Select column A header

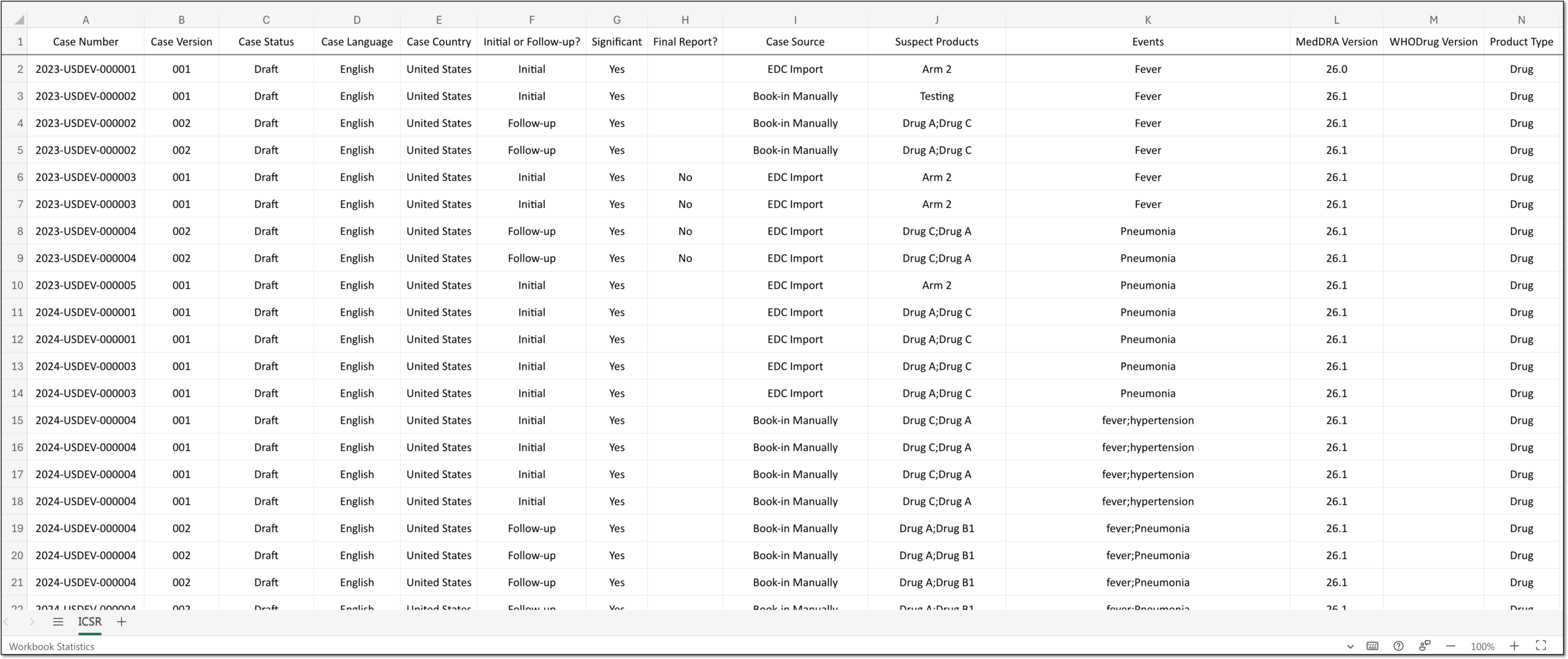click(x=86, y=20)
